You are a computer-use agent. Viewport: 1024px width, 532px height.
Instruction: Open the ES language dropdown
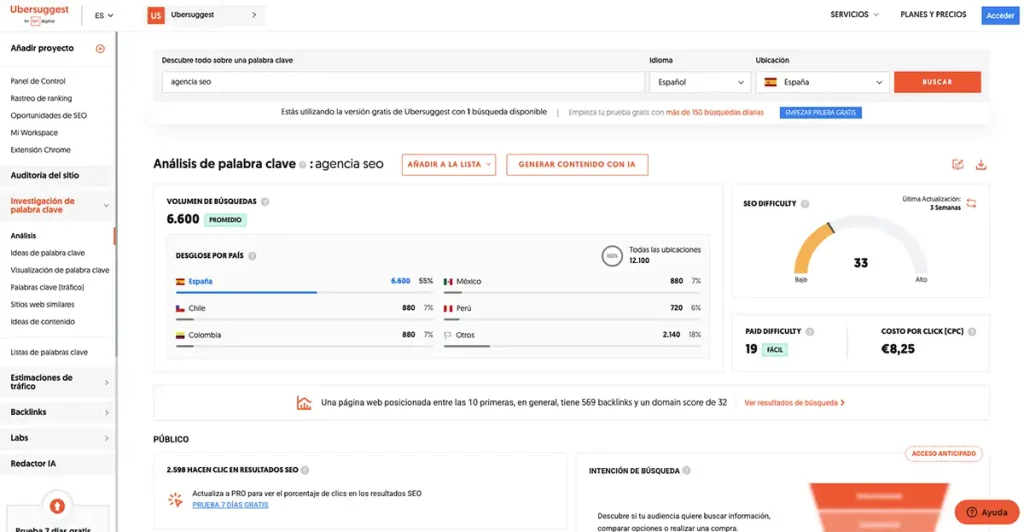pyautogui.click(x=104, y=15)
